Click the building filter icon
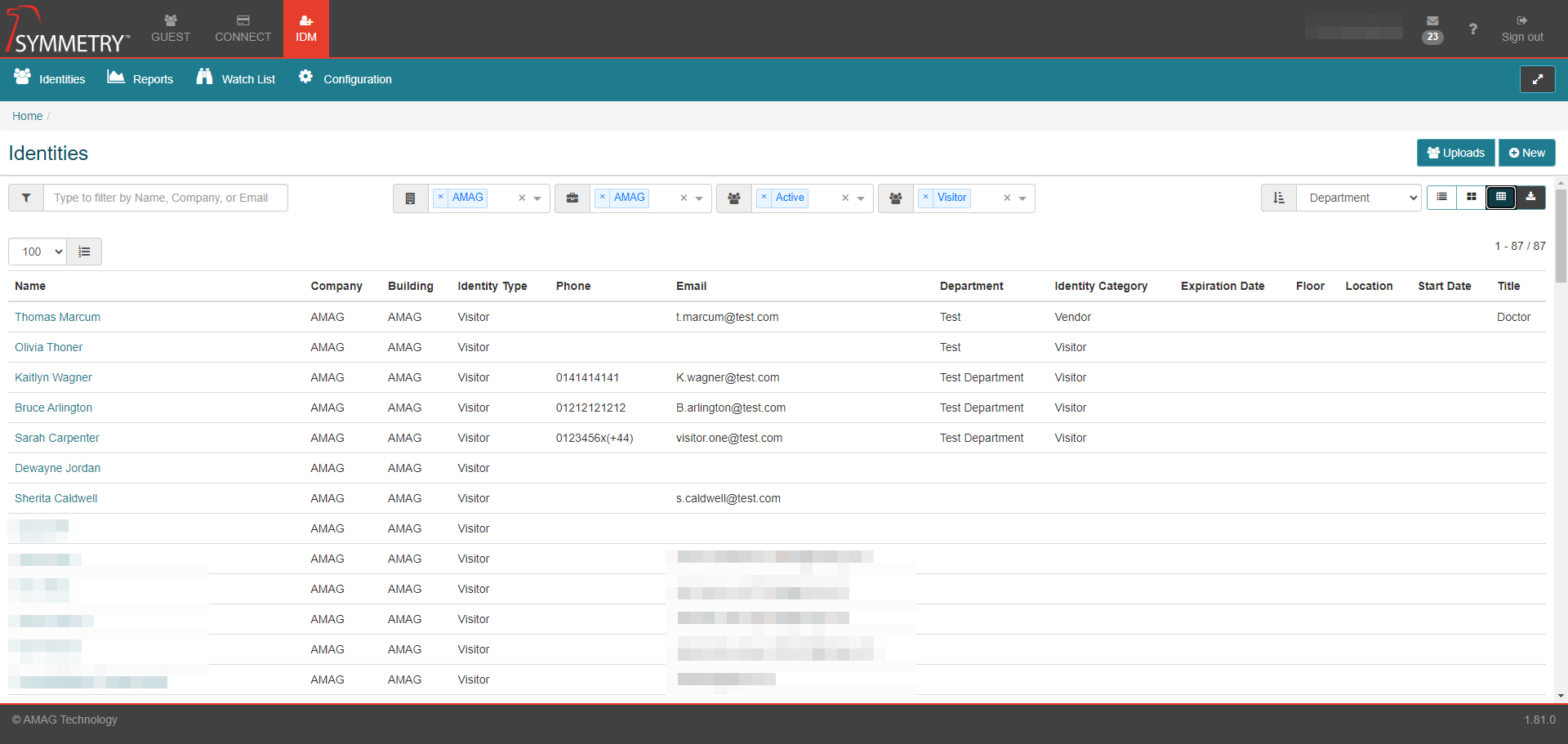Image resolution: width=1568 pixels, height=744 pixels. (411, 198)
